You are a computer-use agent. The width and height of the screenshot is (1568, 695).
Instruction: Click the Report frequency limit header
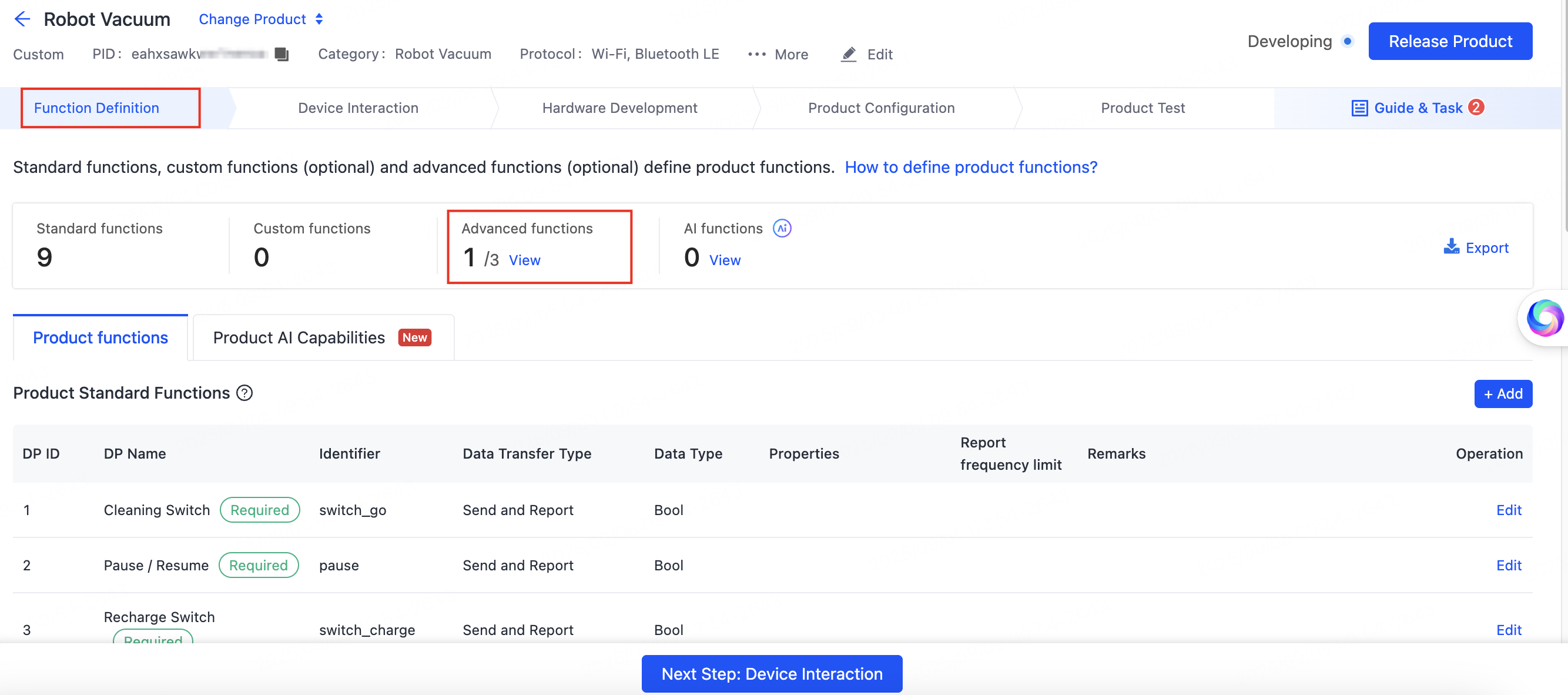coord(1010,453)
